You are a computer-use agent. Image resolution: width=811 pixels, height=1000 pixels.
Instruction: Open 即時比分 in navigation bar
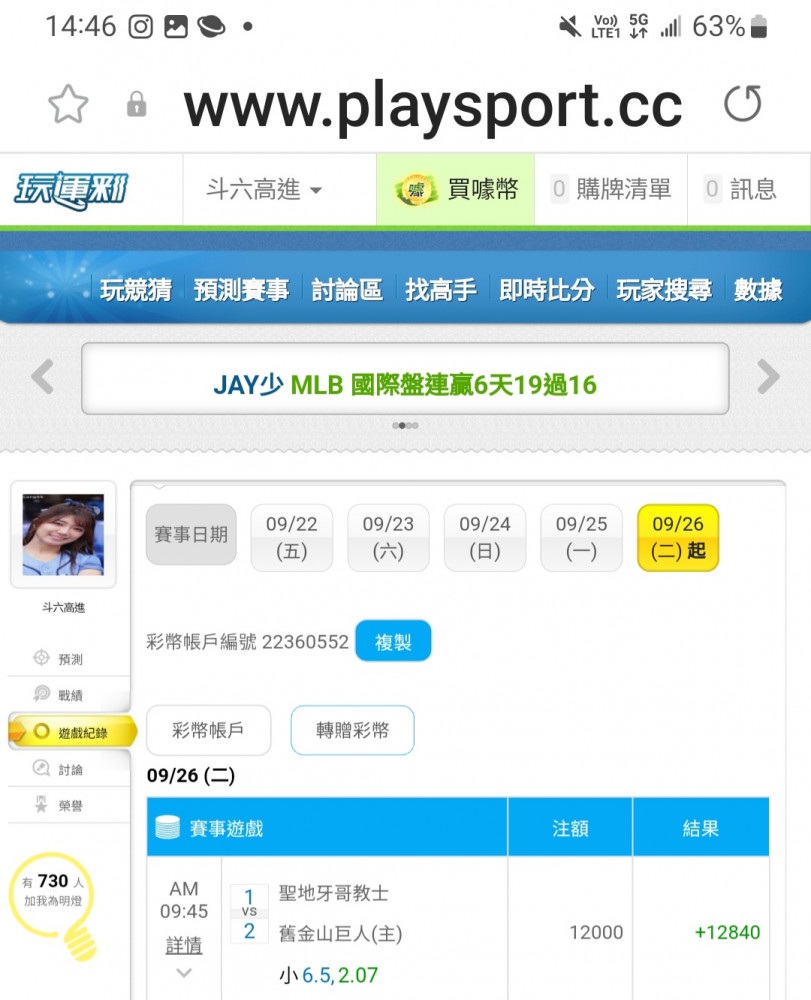pyautogui.click(x=546, y=290)
